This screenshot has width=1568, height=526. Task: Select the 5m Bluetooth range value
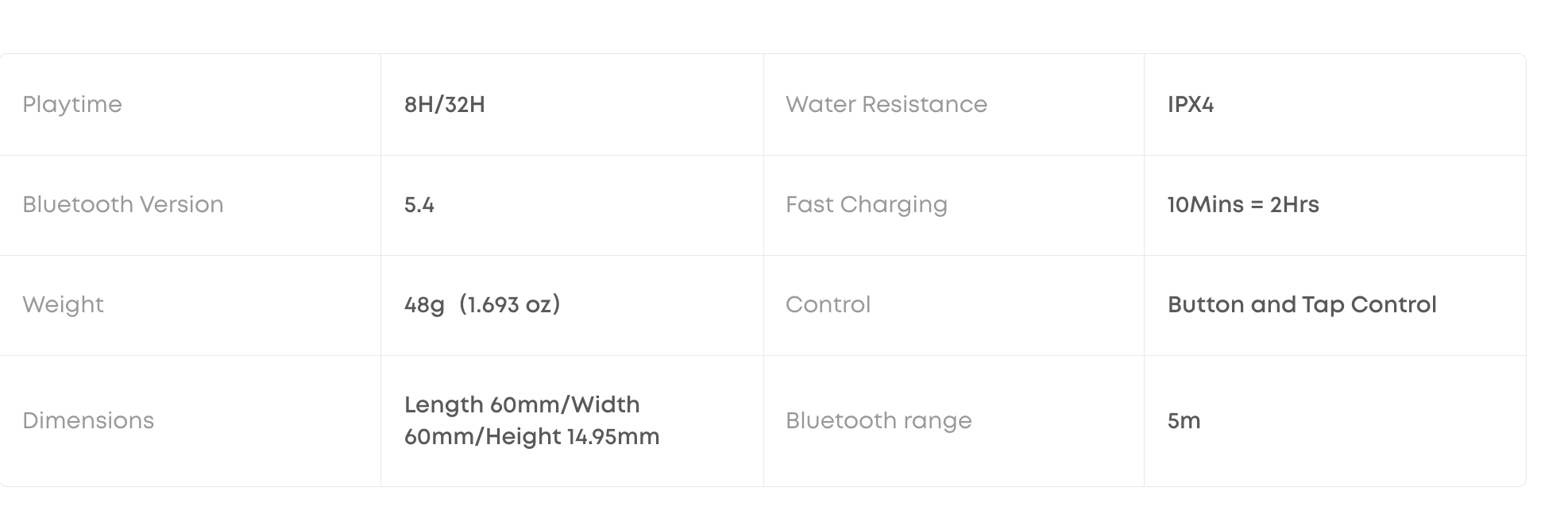point(1184,421)
